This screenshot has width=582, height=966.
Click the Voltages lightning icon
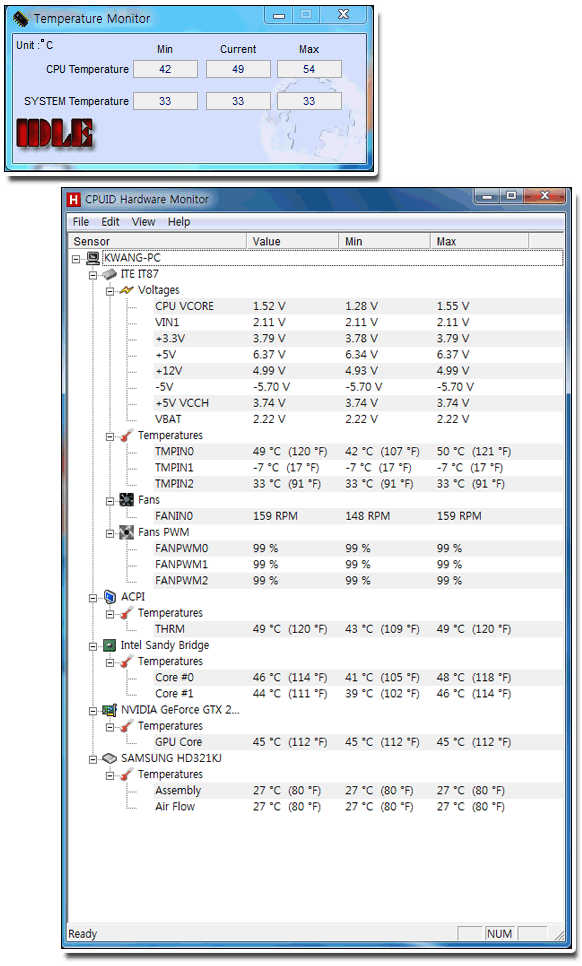click(126, 290)
